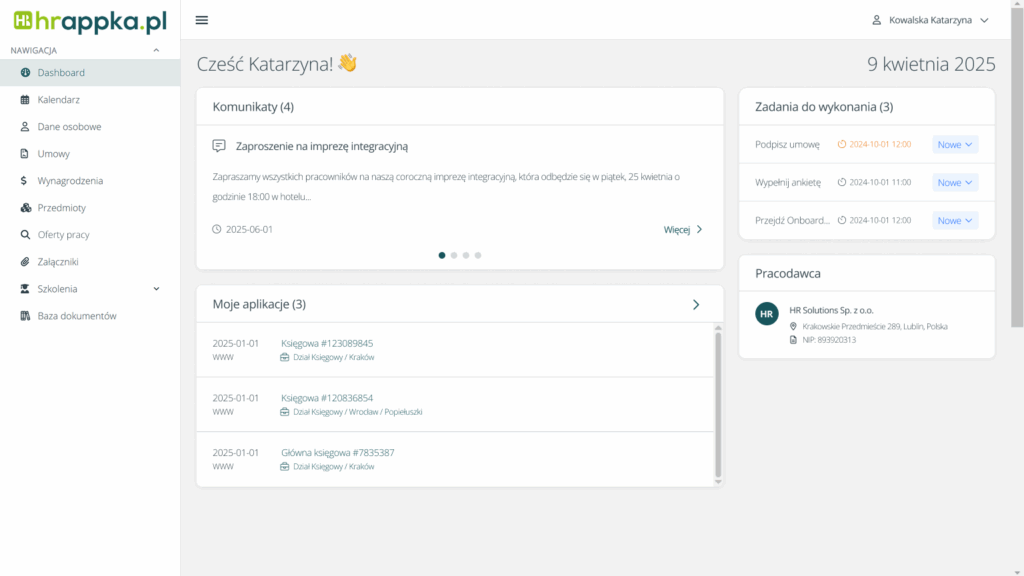Open Księgowa #123089845 application

327,343
